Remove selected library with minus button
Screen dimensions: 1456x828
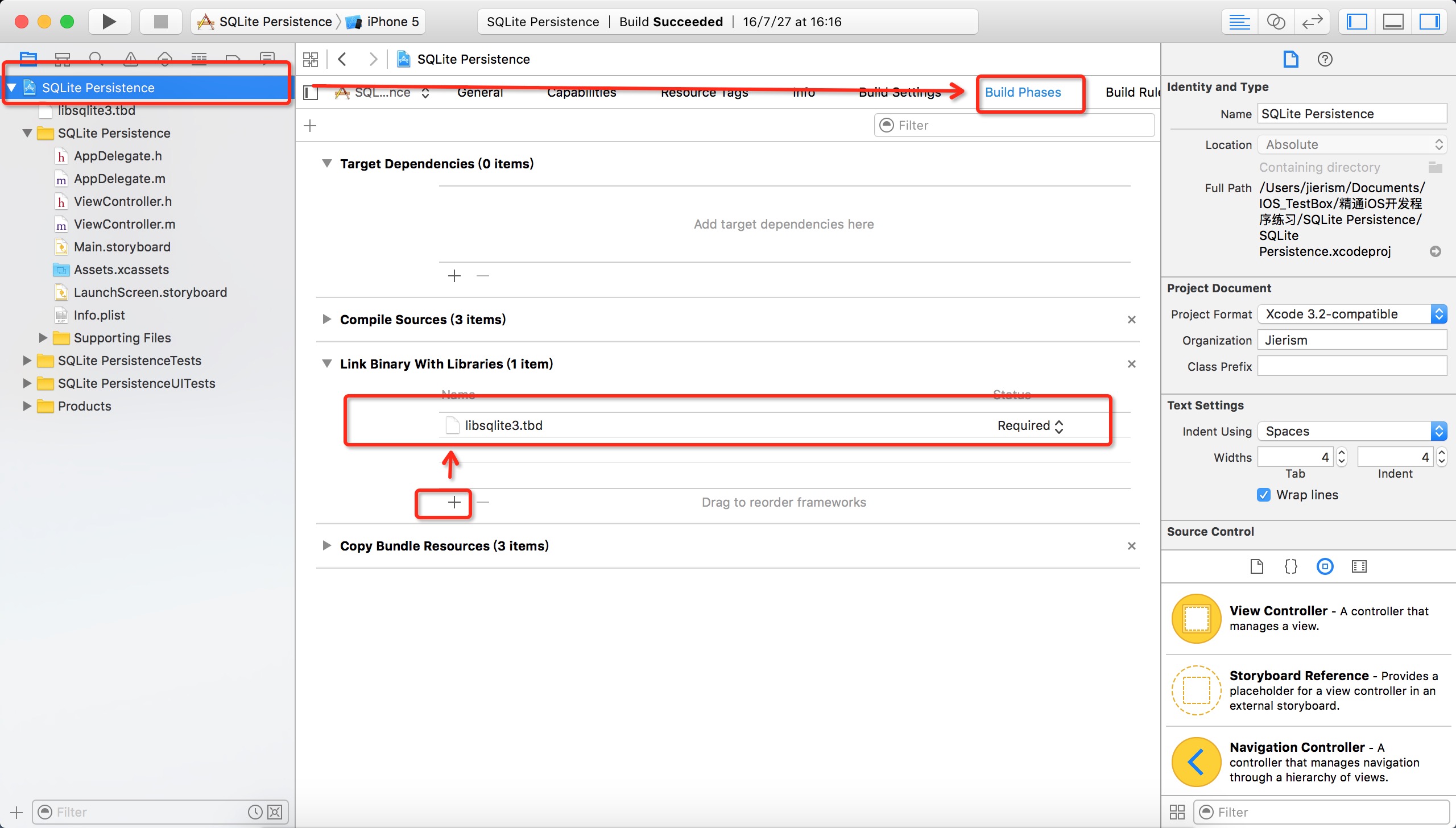[483, 502]
